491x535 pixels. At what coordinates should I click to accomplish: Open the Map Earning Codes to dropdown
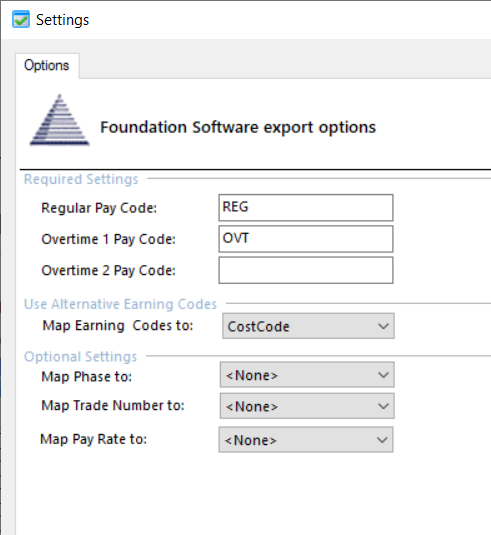308,326
